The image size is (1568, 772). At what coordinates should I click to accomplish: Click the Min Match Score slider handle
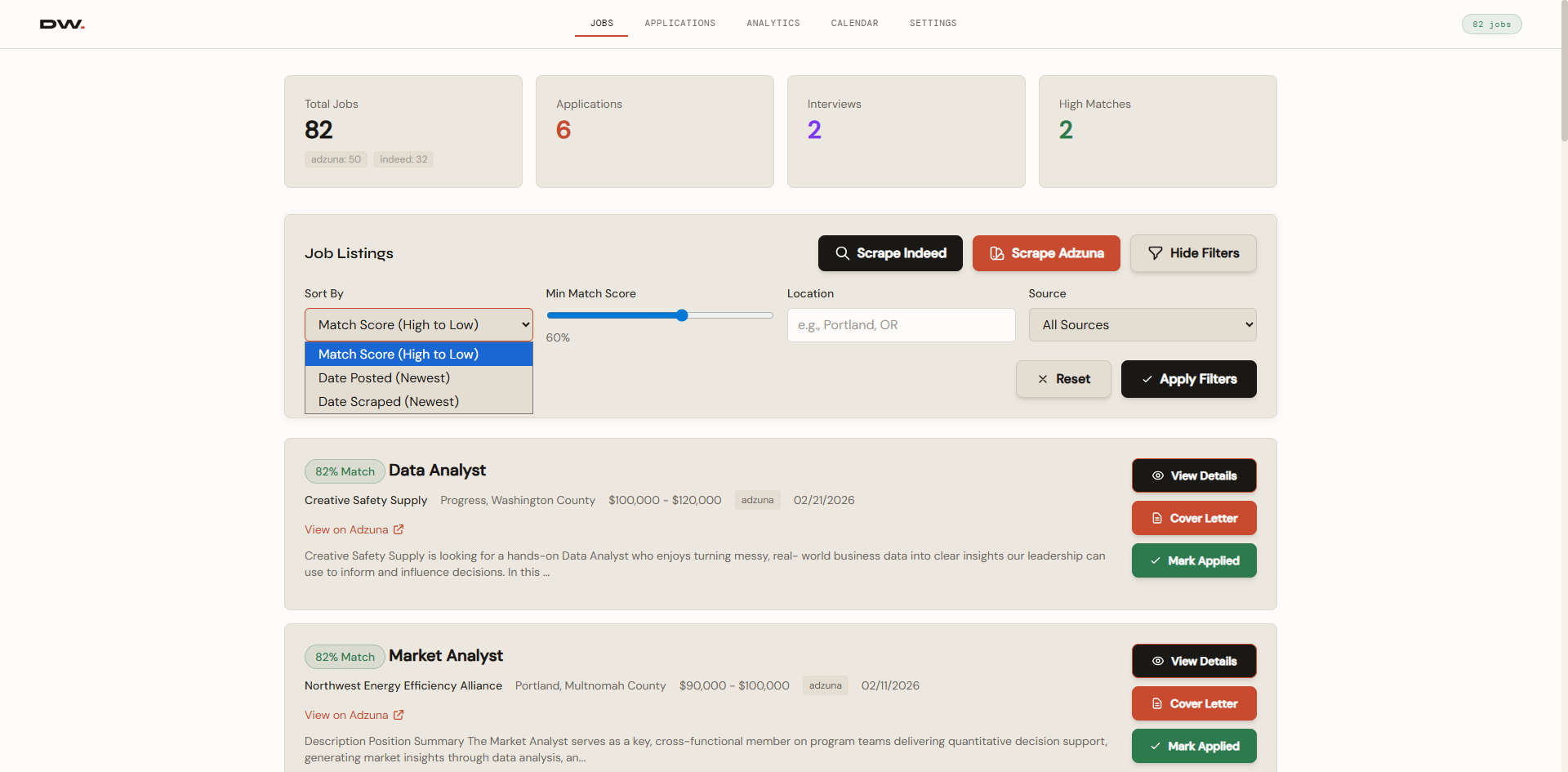(682, 315)
